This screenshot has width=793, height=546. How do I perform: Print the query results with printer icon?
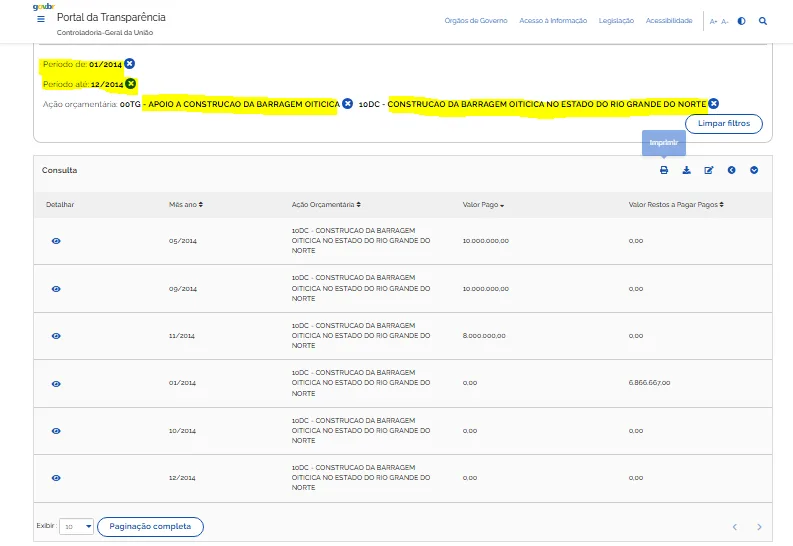[664, 170]
